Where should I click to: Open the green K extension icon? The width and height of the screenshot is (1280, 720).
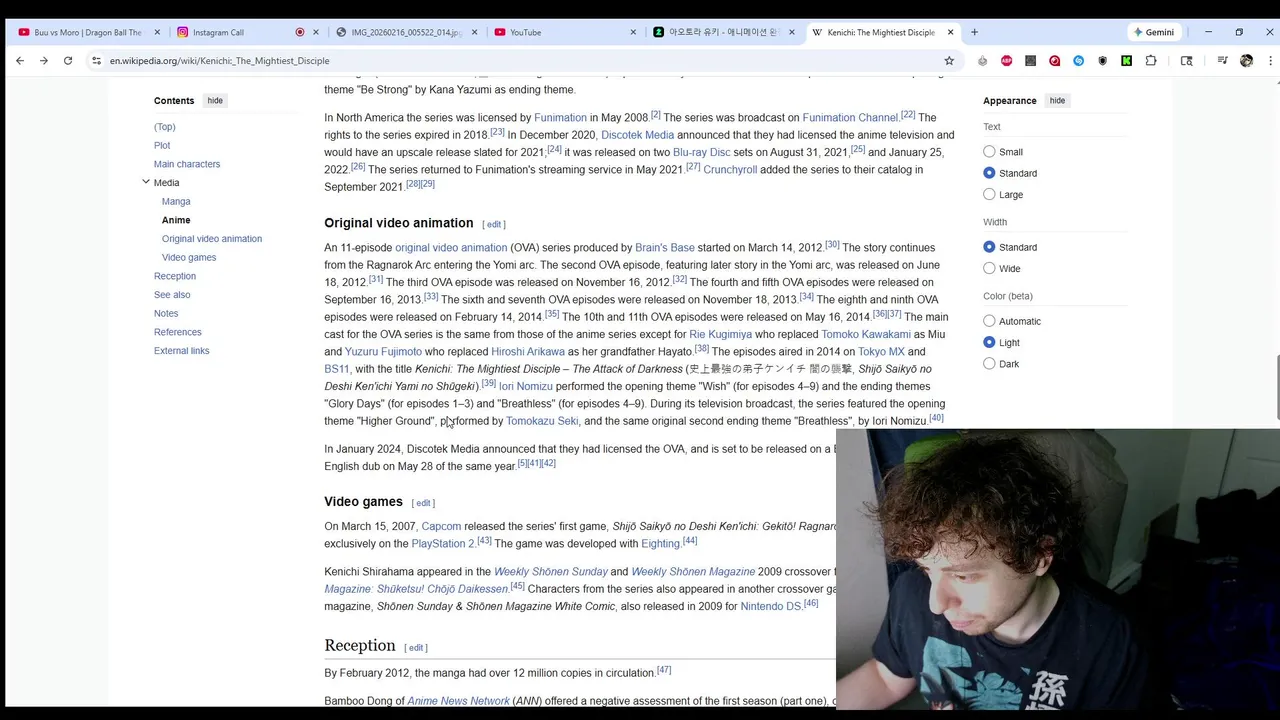pos(1126,61)
